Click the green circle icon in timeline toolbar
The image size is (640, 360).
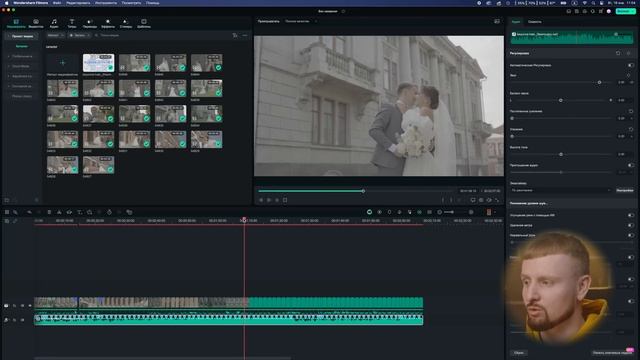point(369,212)
